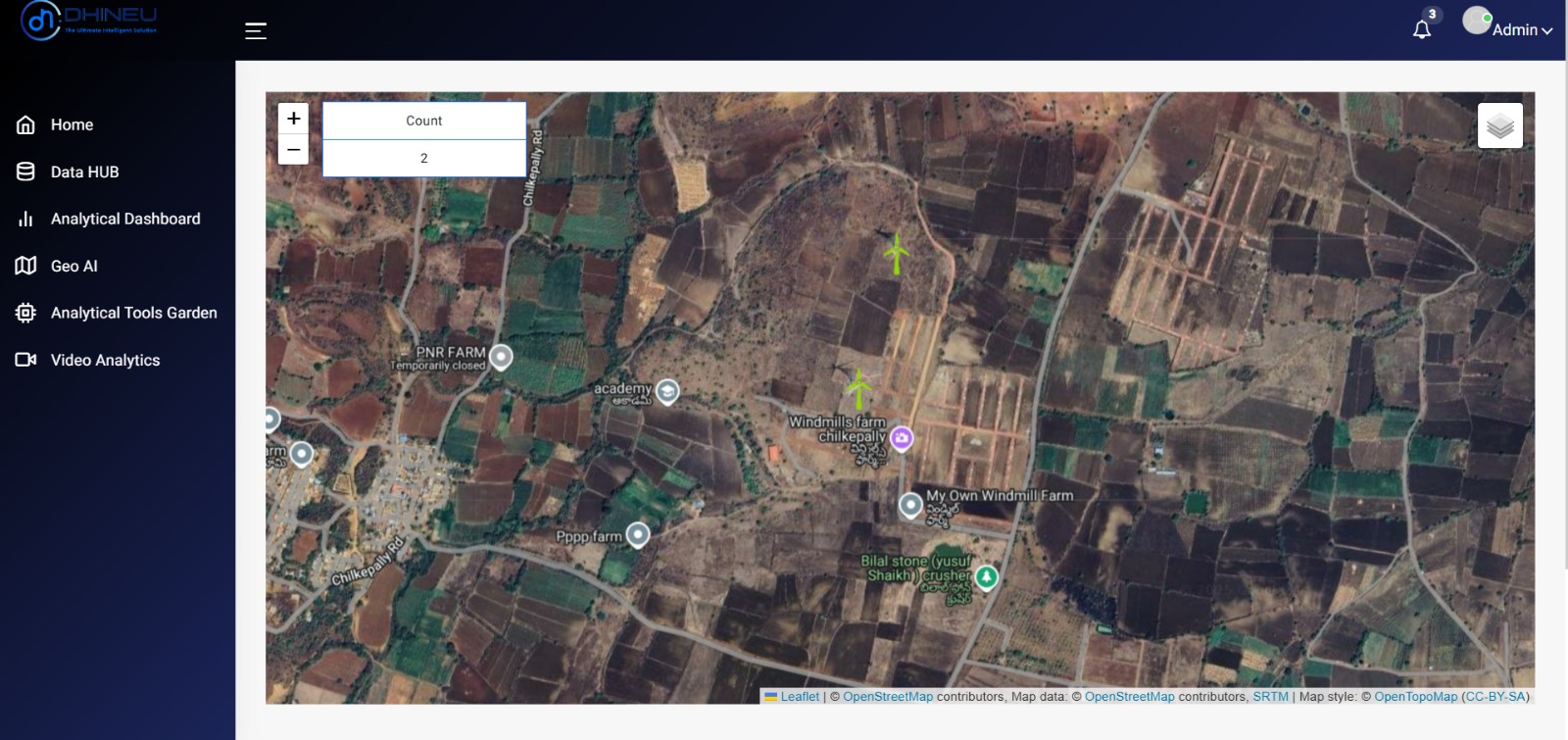
Task: Zoom out on the map
Action: click(x=293, y=149)
